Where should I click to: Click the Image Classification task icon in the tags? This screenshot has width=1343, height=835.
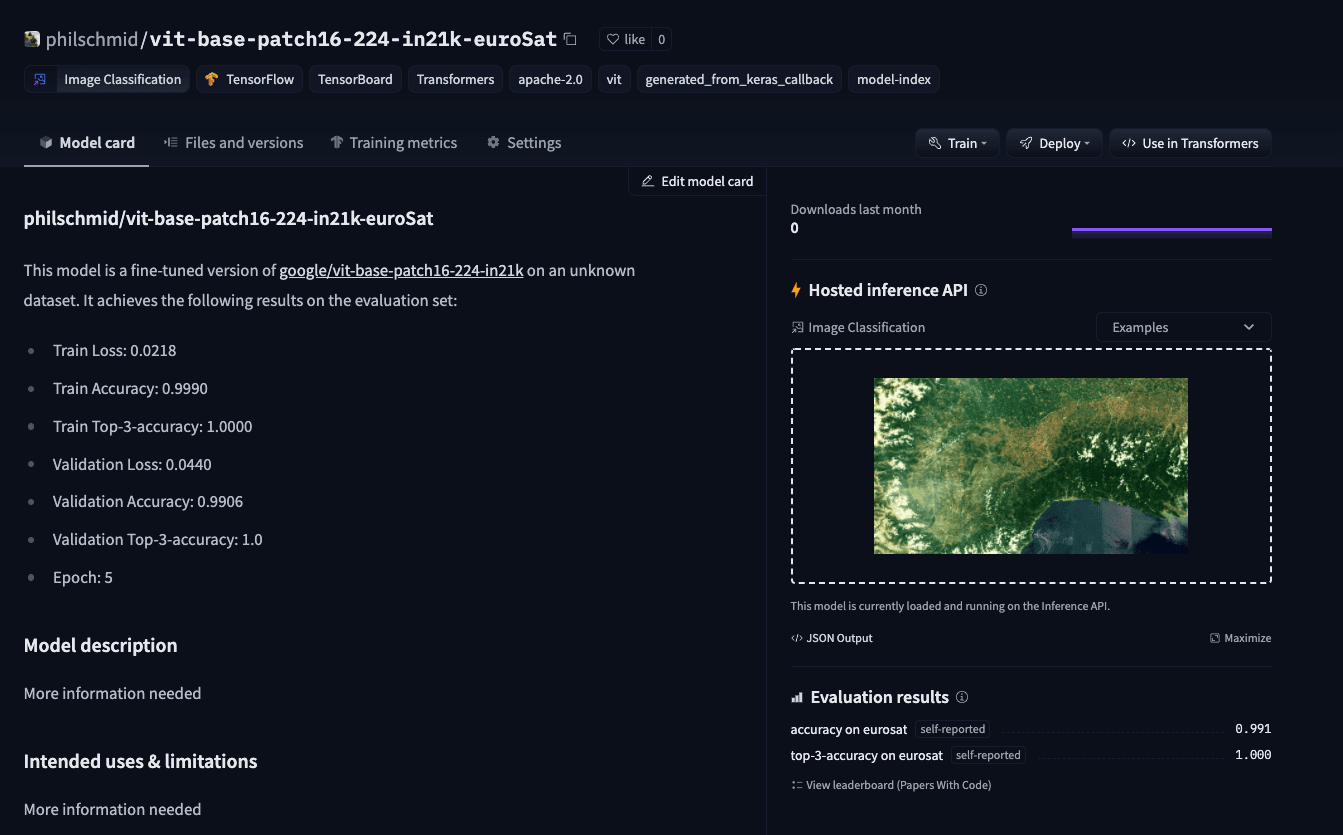click(40, 79)
